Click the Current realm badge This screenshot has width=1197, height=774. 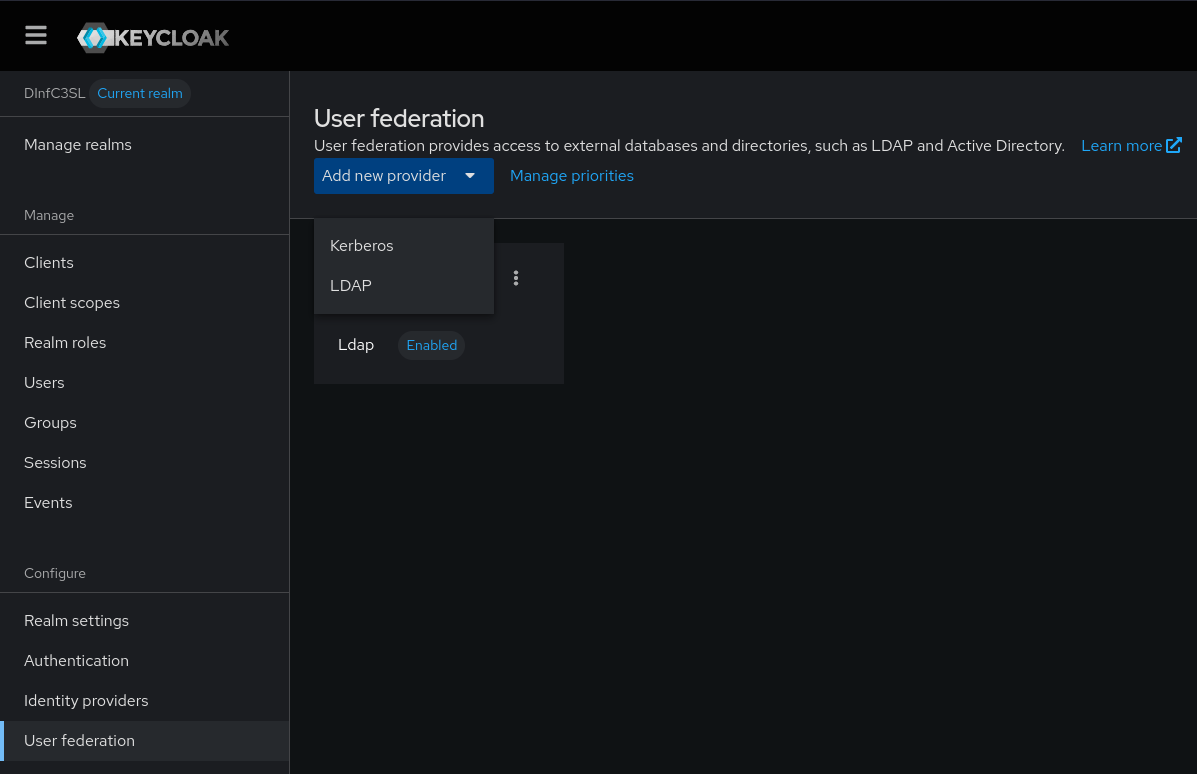tap(140, 93)
